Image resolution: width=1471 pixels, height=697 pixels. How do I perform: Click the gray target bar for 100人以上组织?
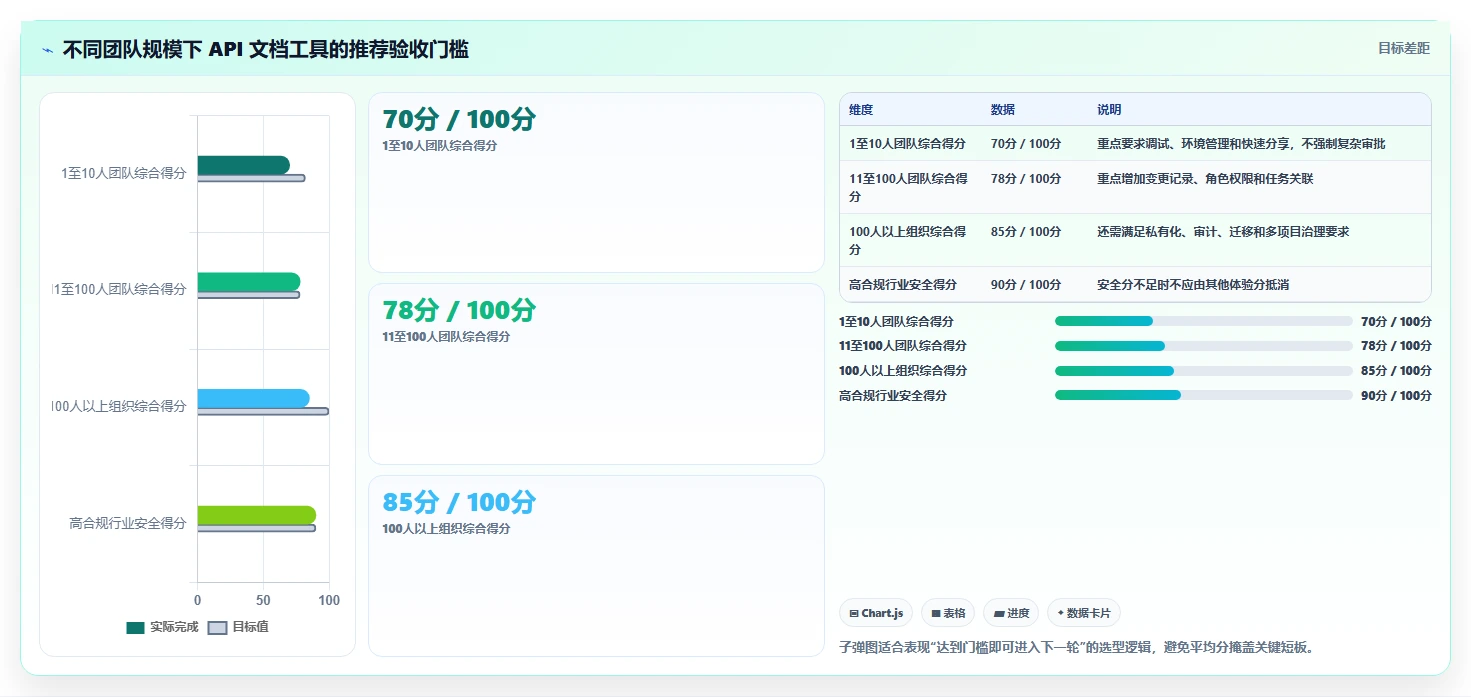tap(262, 411)
